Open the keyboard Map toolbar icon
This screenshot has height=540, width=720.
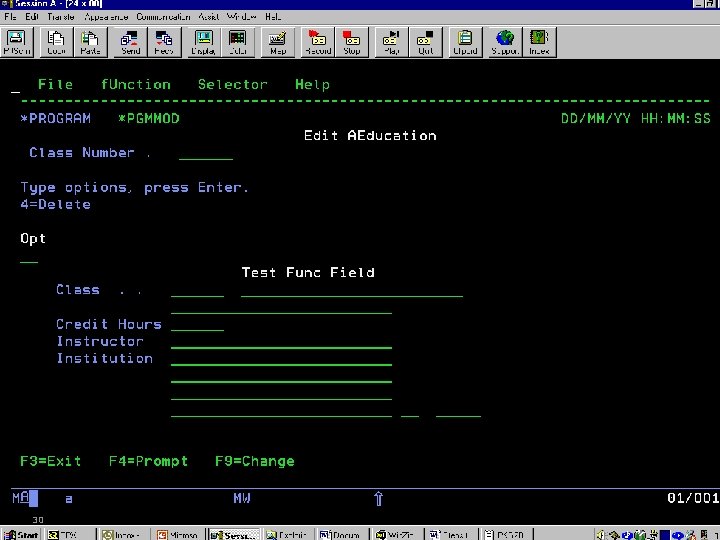[277, 42]
